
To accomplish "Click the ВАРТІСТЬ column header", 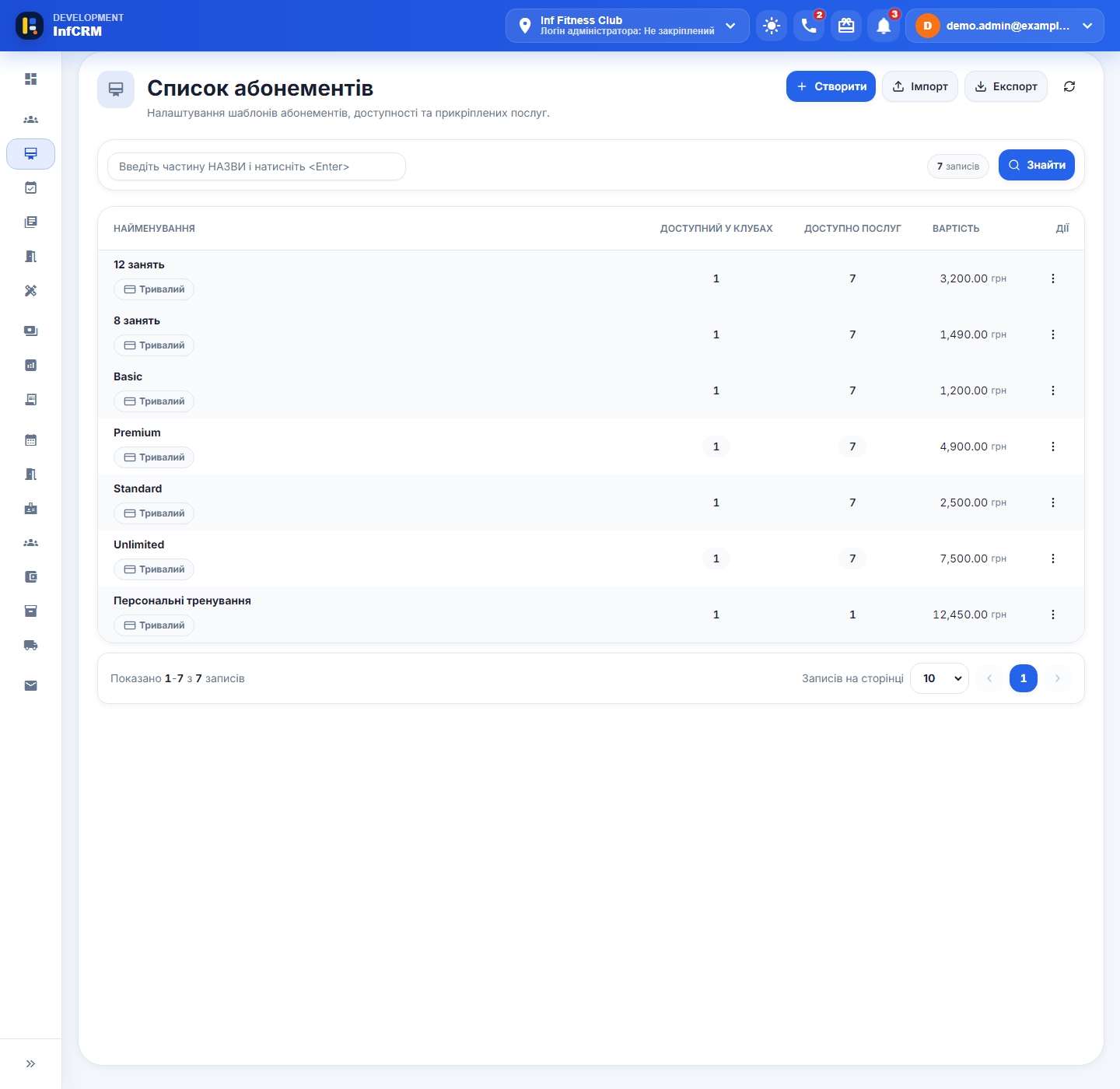I will pyautogui.click(x=956, y=229).
